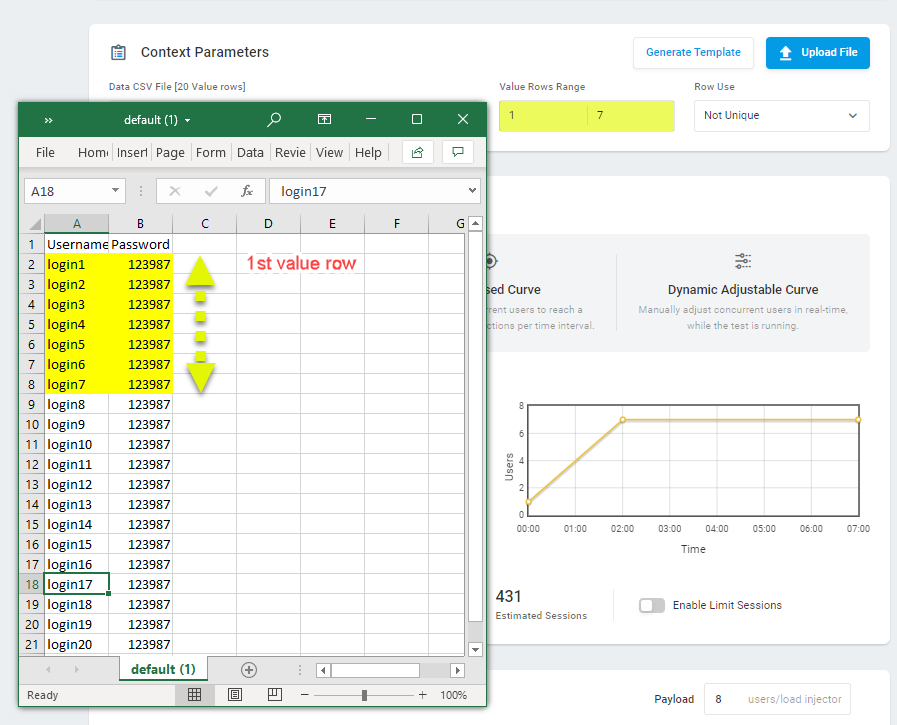The height and width of the screenshot is (725, 897).
Task: Toggle the Enable Limit Sessions switch
Action: click(652, 605)
